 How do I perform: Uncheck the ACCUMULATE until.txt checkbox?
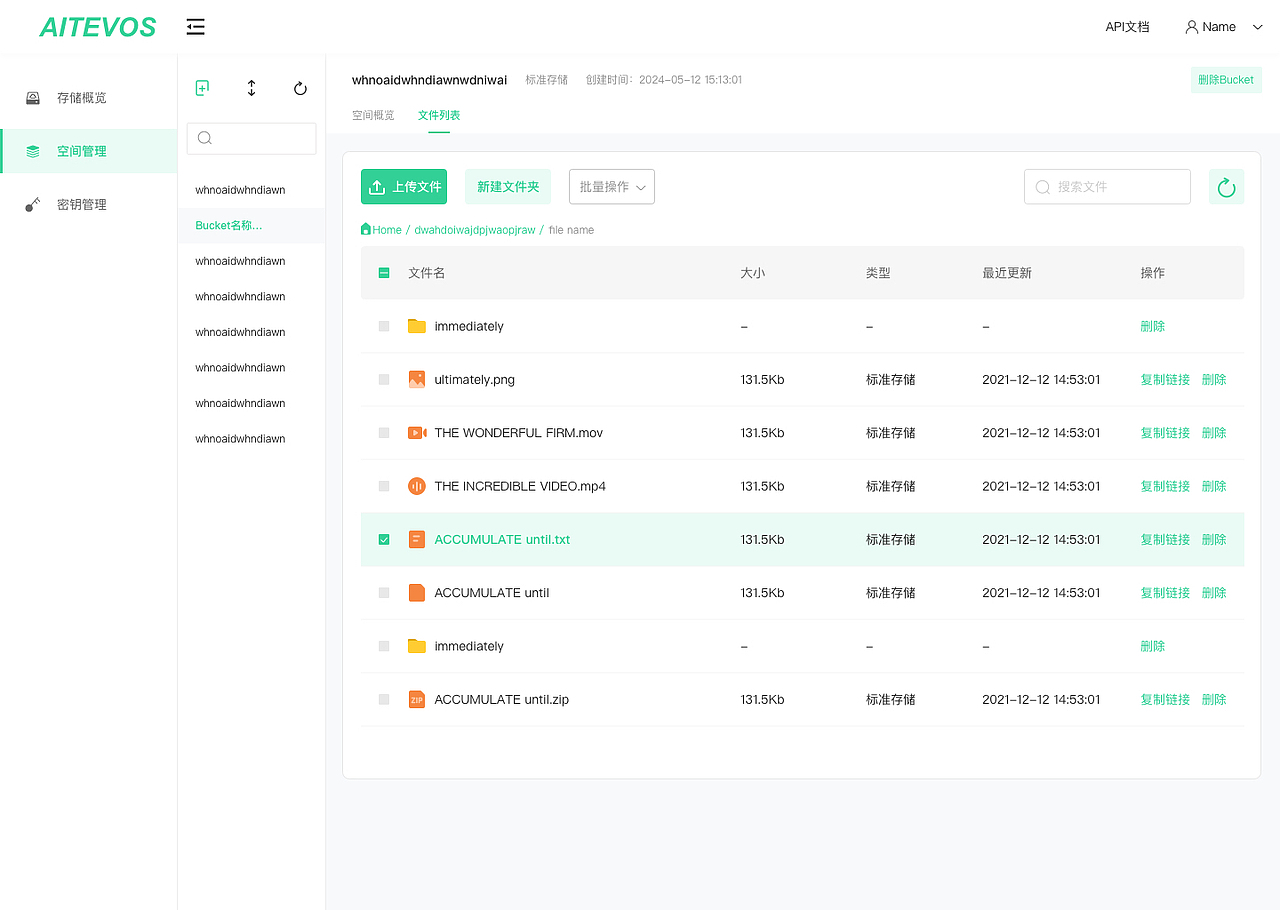coord(384,539)
